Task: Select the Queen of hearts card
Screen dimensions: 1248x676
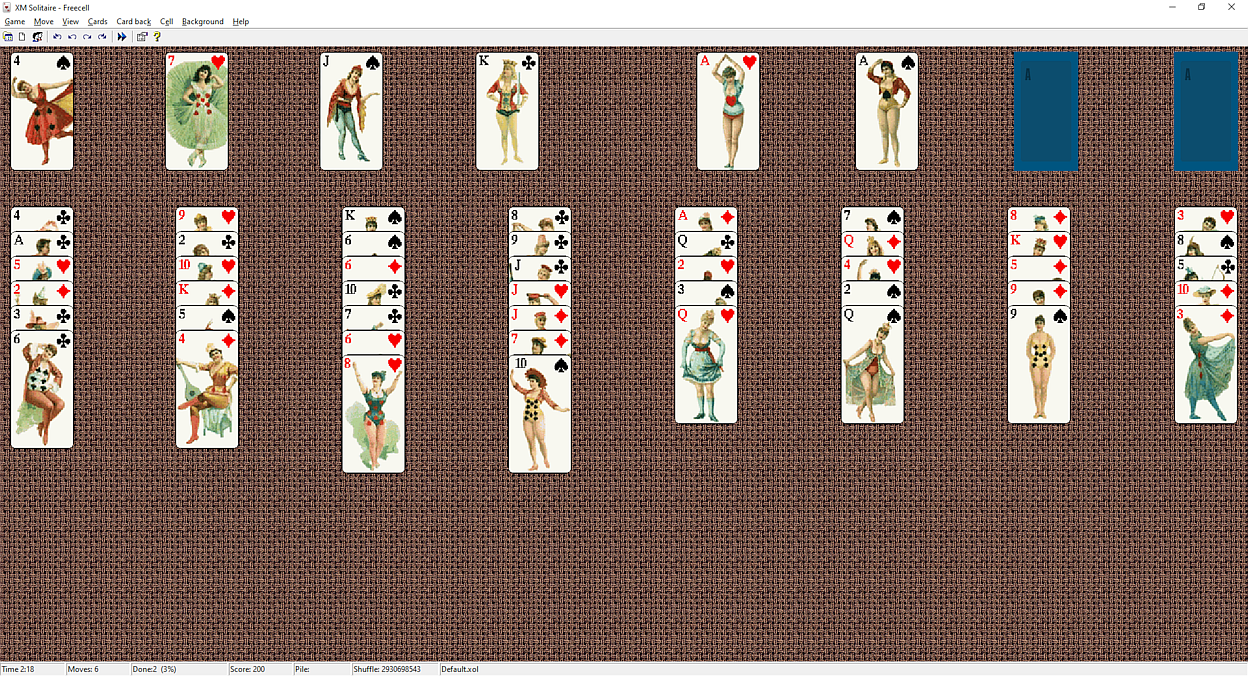Action: click(706, 365)
